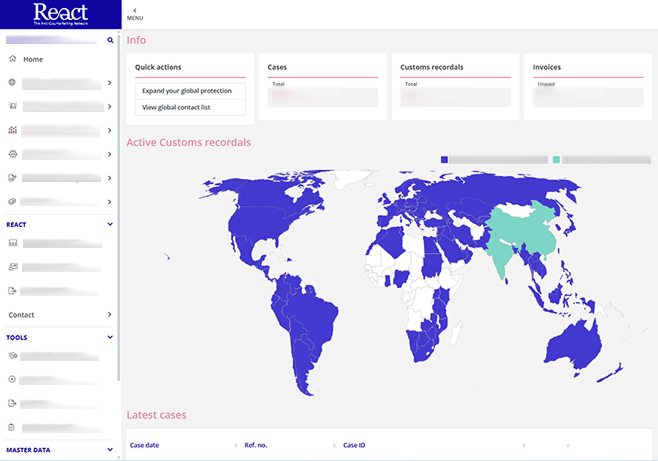Click the document export icon under TOOLS
This screenshot has height=461, width=658.
12,403
